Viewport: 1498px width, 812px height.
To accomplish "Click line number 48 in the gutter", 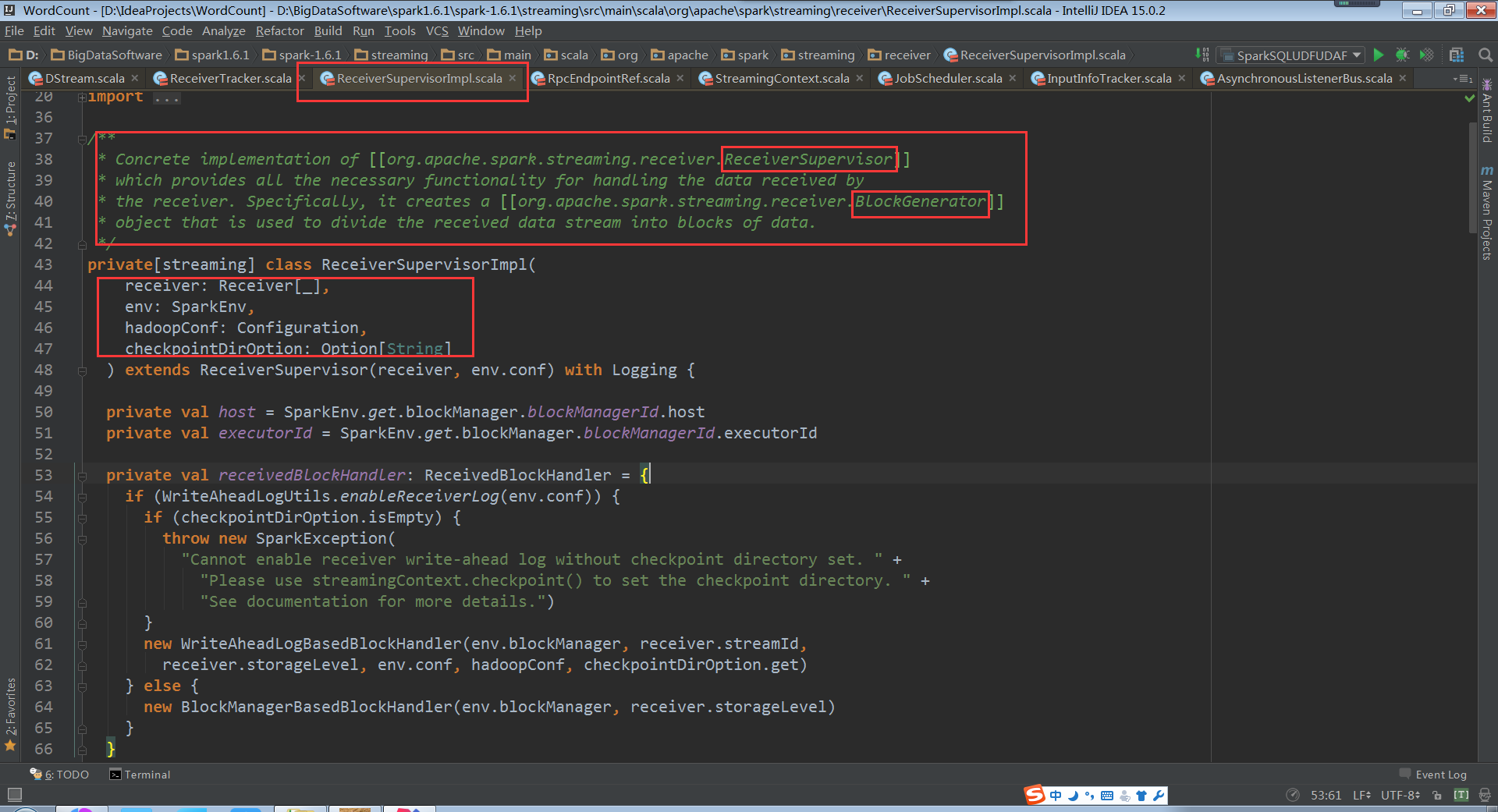I will [44, 371].
